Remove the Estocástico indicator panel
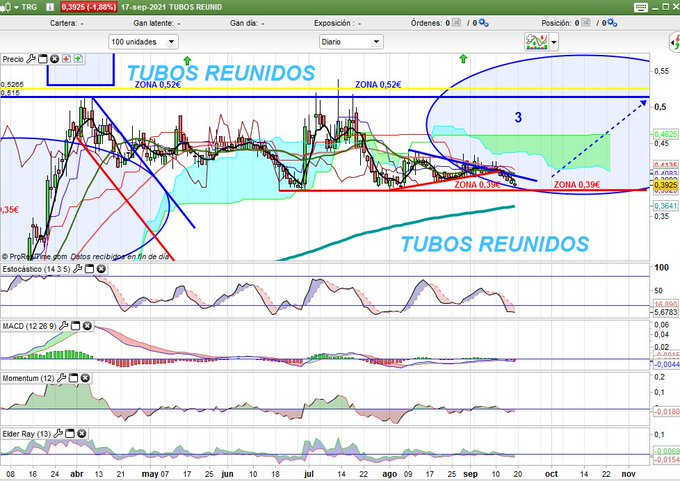Viewport: 680px width, 481px height. [x=101, y=269]
